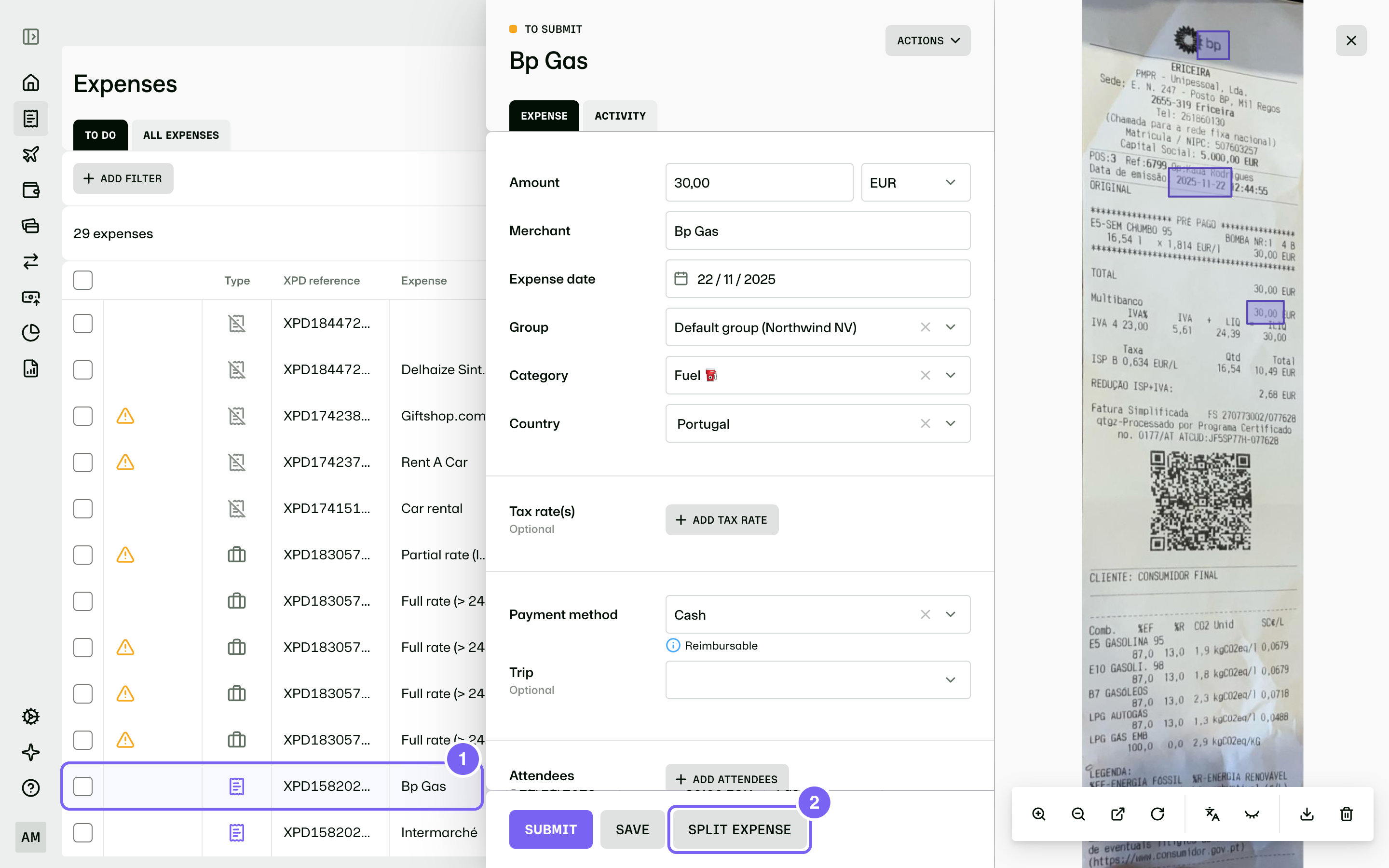Check the Intermarché row checkbox
Viewport: 1389px width, 868px height.
point(82,832)
